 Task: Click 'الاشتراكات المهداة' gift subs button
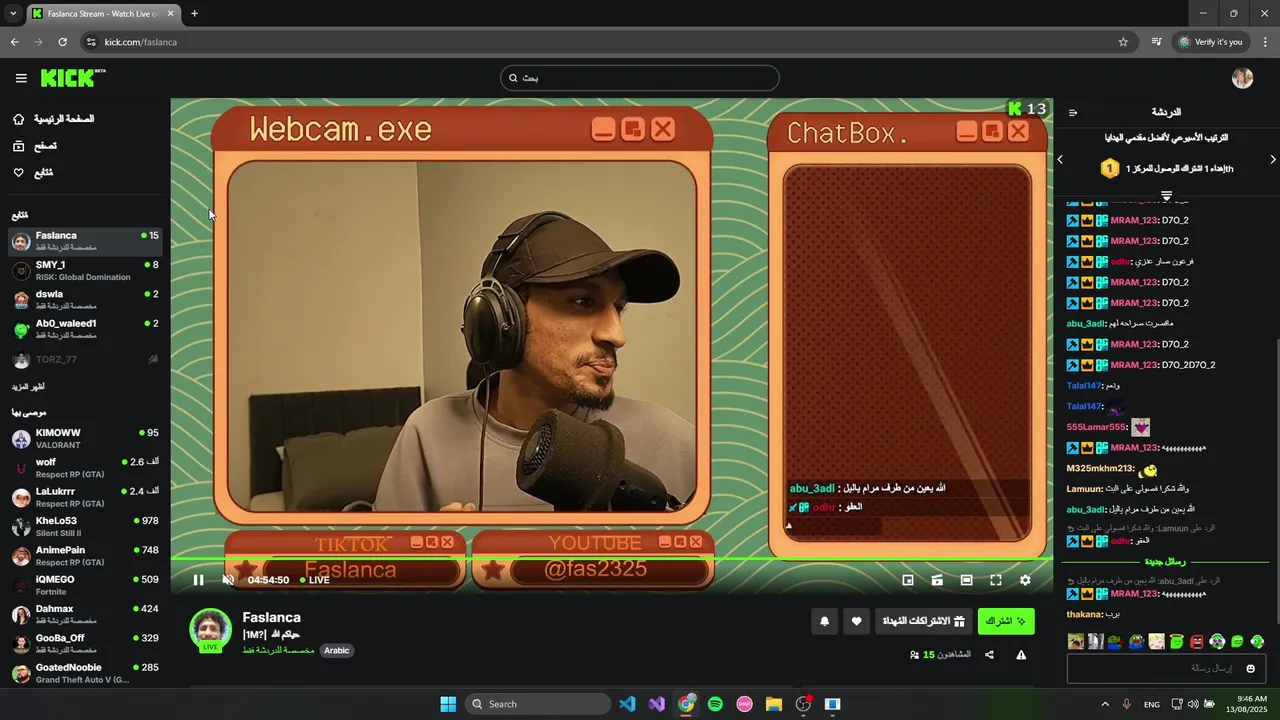click(x=923, y=621)
